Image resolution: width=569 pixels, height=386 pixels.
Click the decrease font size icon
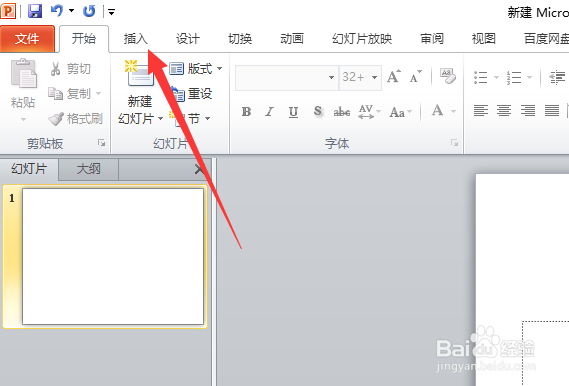coord(415,77)
